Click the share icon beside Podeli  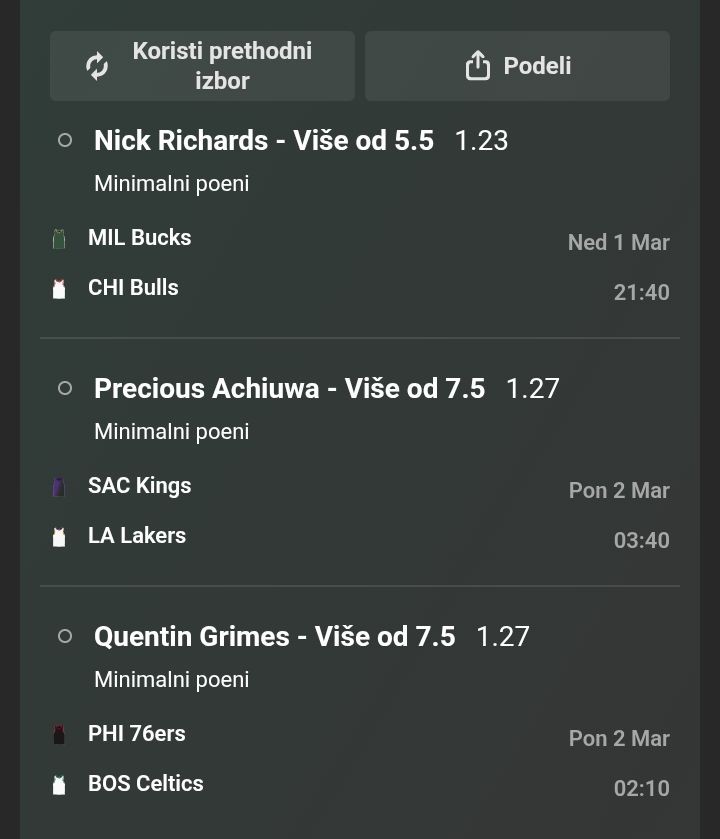click(478, 66)
